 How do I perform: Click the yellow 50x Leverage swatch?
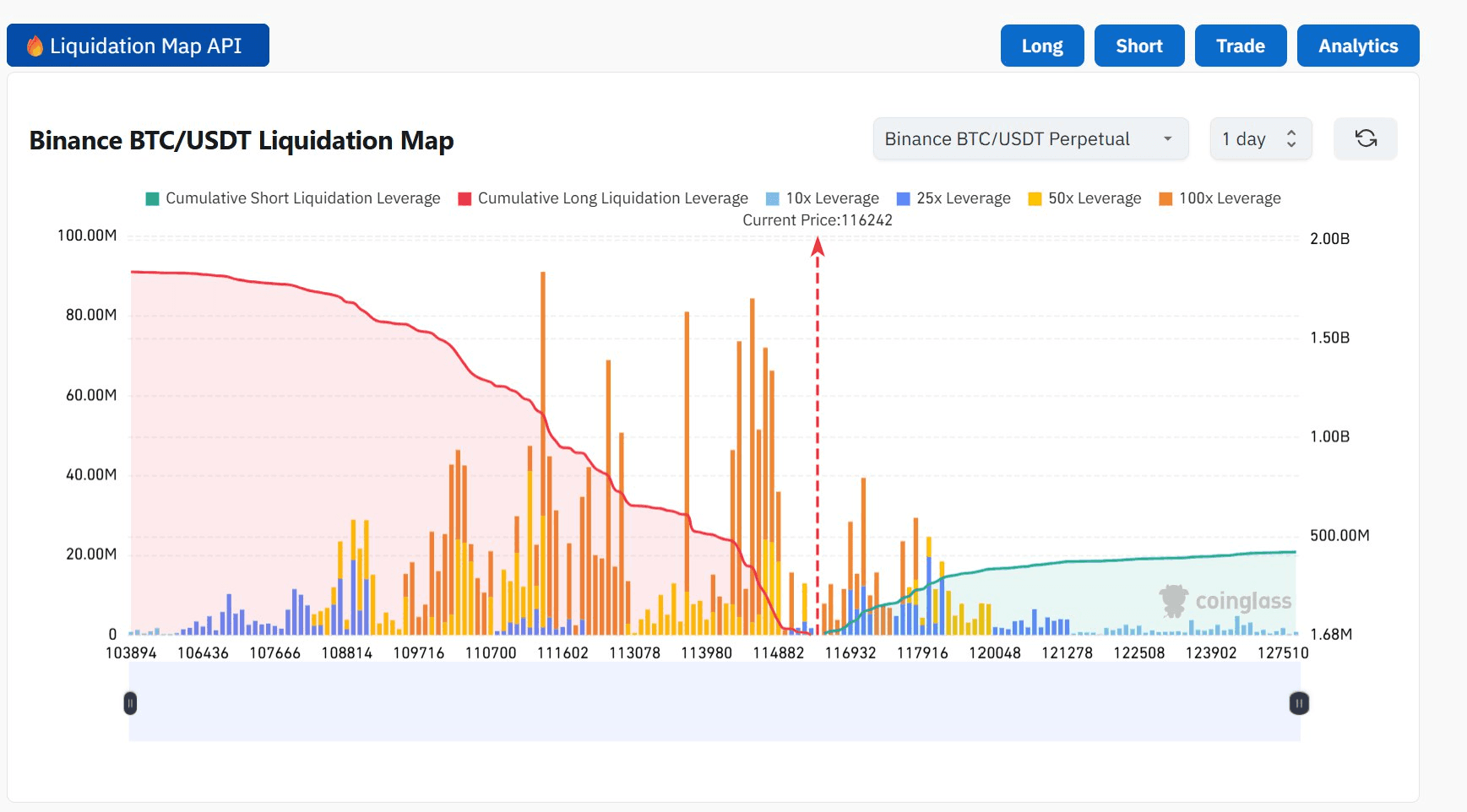(x=1035, y=199)
